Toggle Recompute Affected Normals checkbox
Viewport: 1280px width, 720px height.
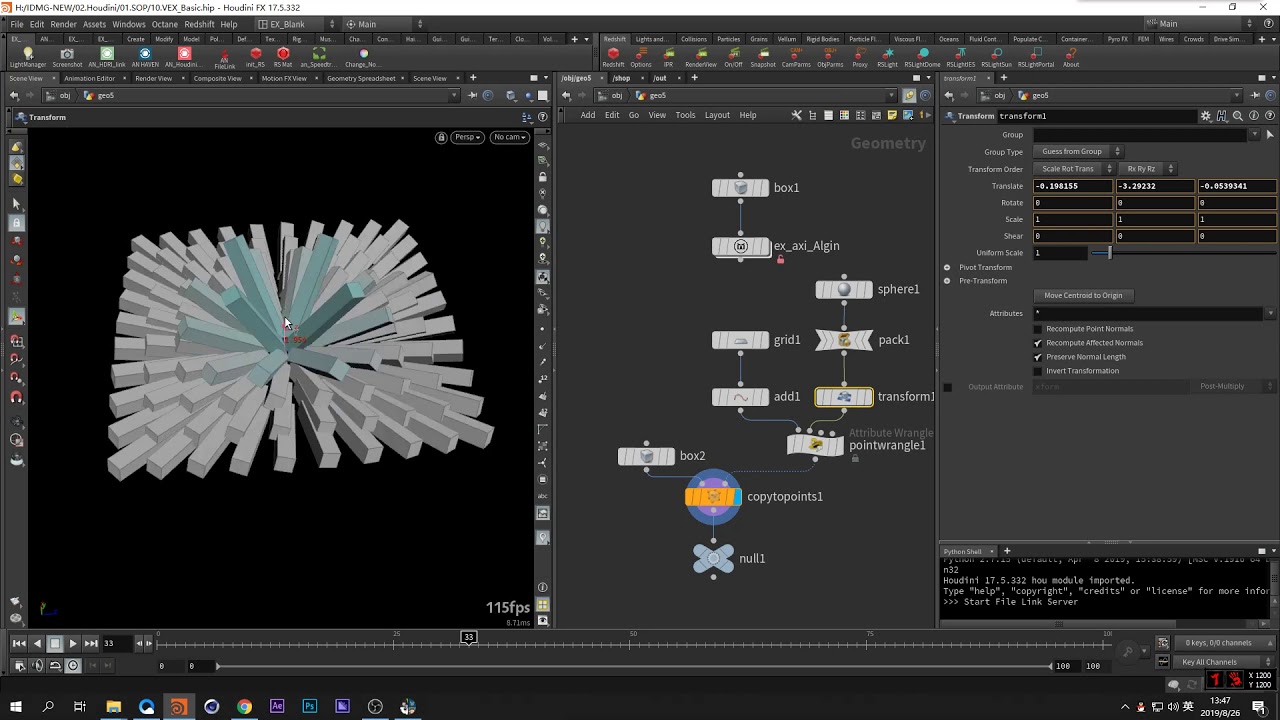1037,343
